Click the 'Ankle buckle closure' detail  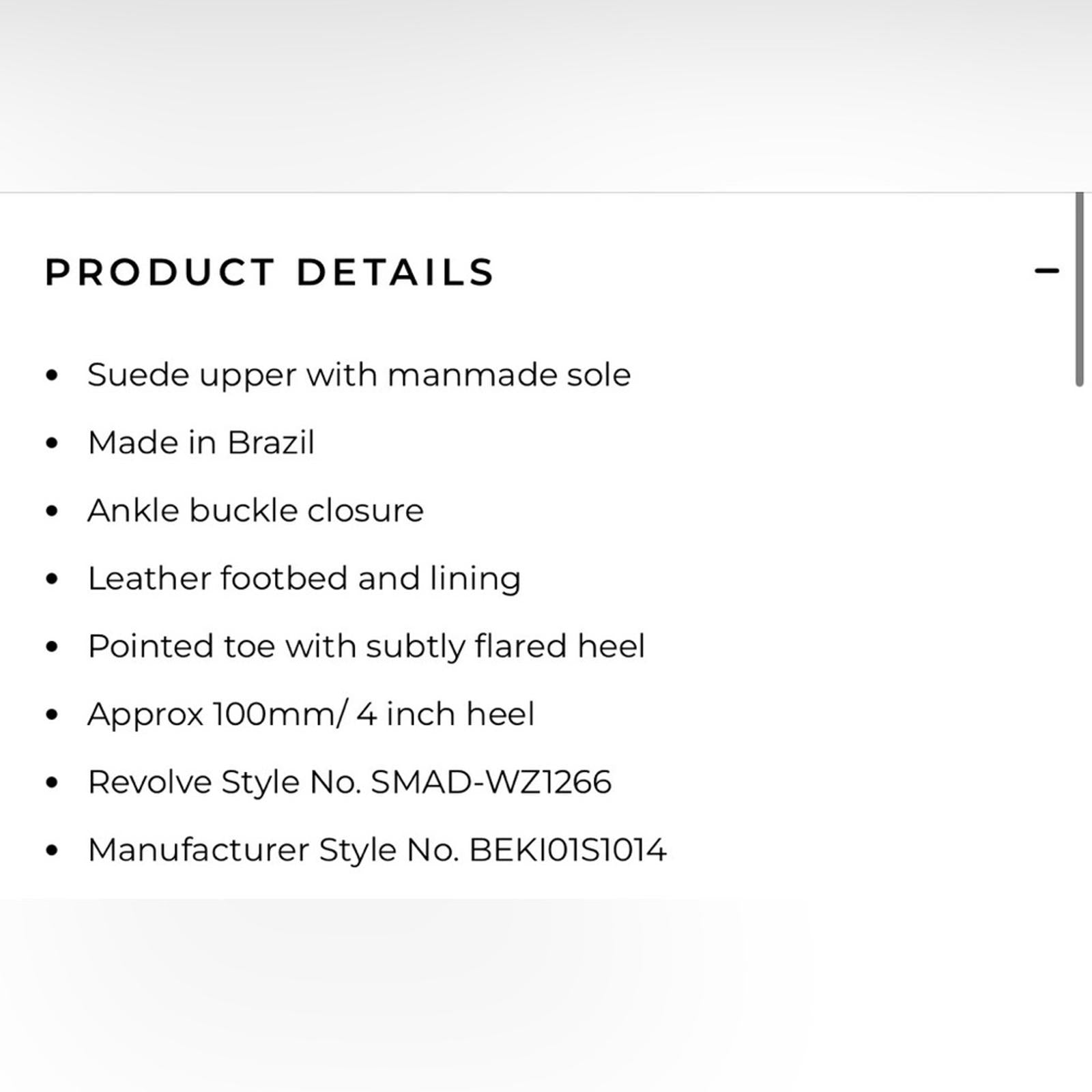[x=255, y=511]
